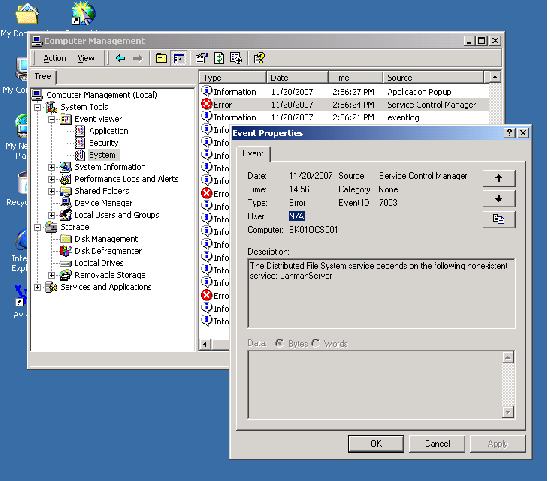Expand the System Information node
Viewport: 550px width, 481px height.
[52, 167]
